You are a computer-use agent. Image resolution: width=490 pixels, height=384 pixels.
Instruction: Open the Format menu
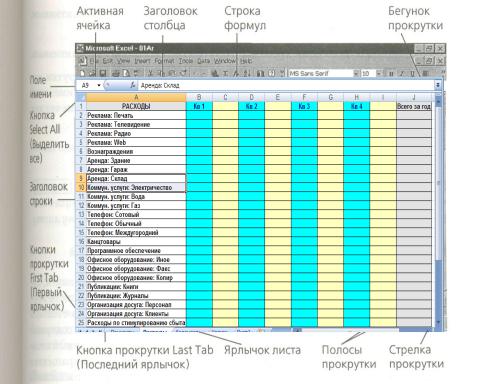pyautogui.click(x=165, y=61)
